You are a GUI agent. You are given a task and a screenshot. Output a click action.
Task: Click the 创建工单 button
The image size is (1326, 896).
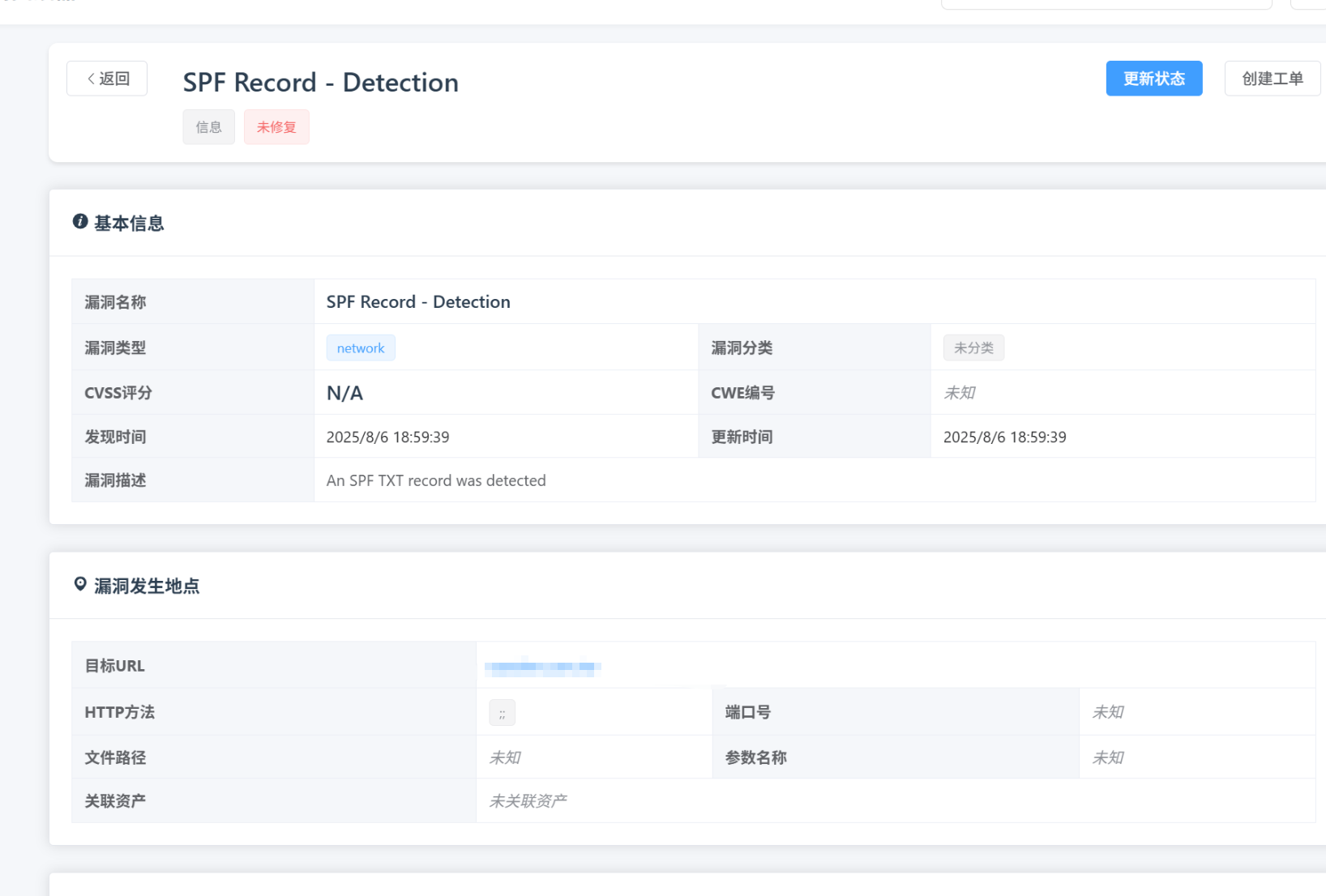[x=1272, y=79]
